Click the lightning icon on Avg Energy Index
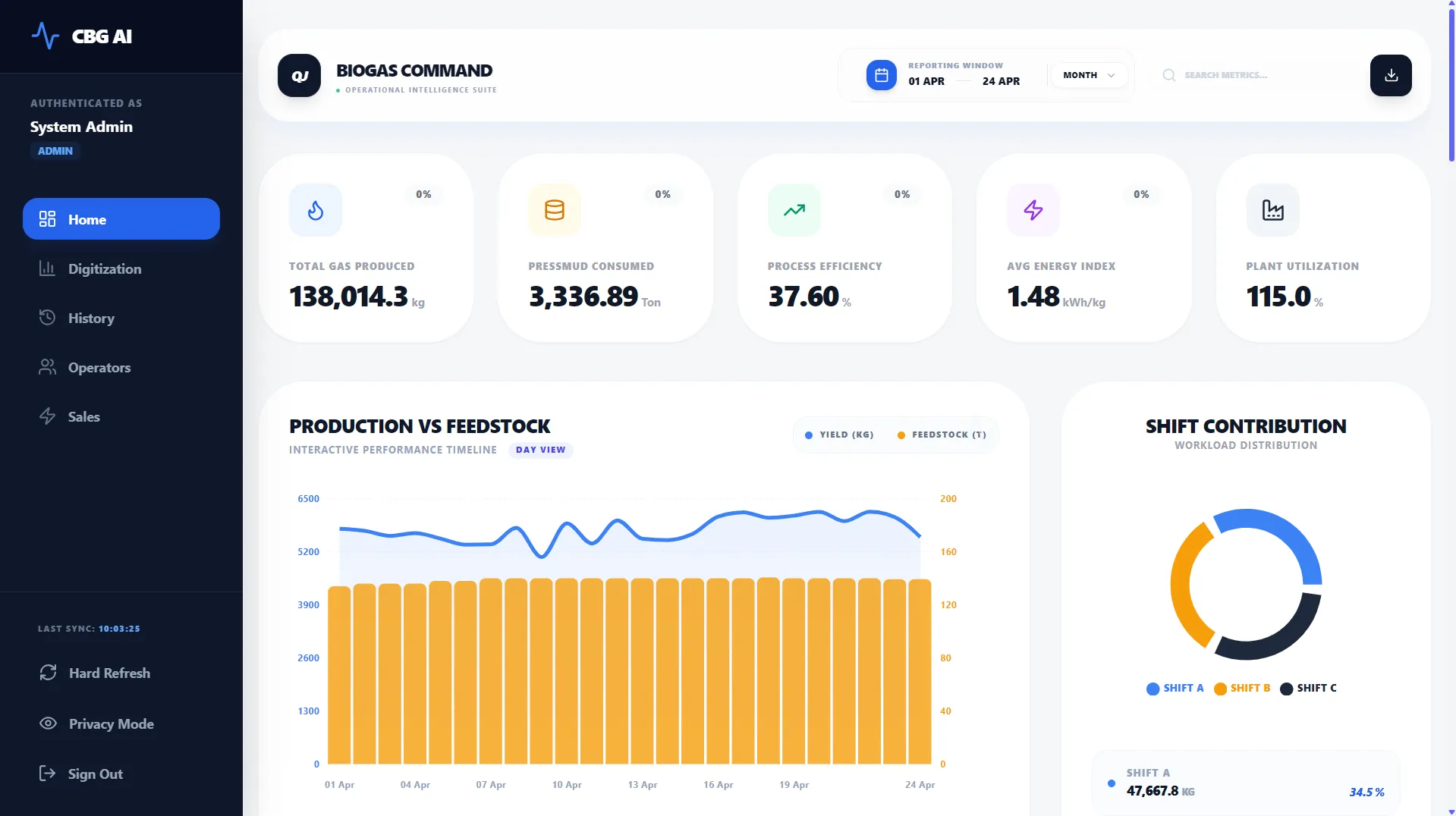The height and width of the screenshot is (816, 1456). tap(1033, 210)
